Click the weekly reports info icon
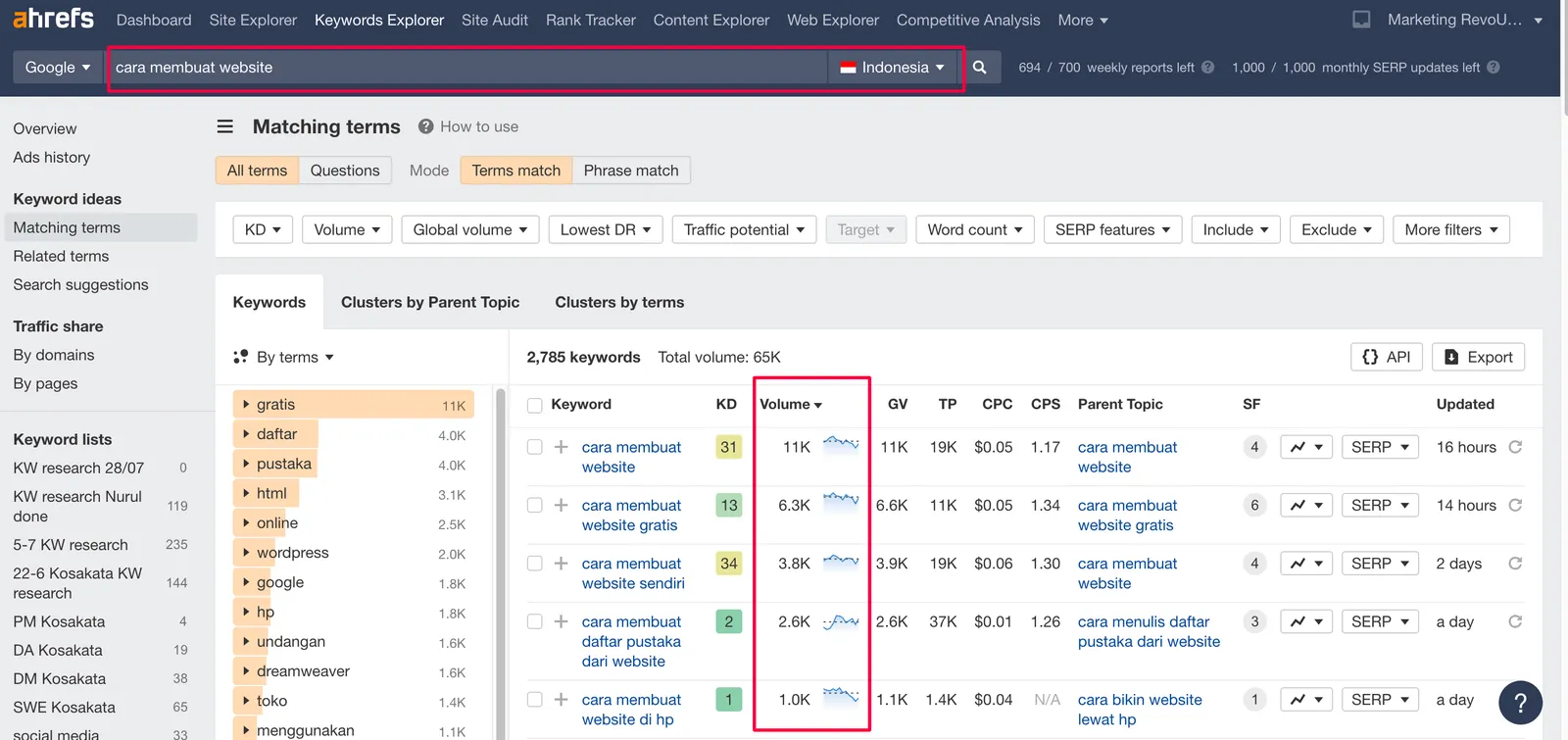1568x740 pixels. [x=1207, y=68]
